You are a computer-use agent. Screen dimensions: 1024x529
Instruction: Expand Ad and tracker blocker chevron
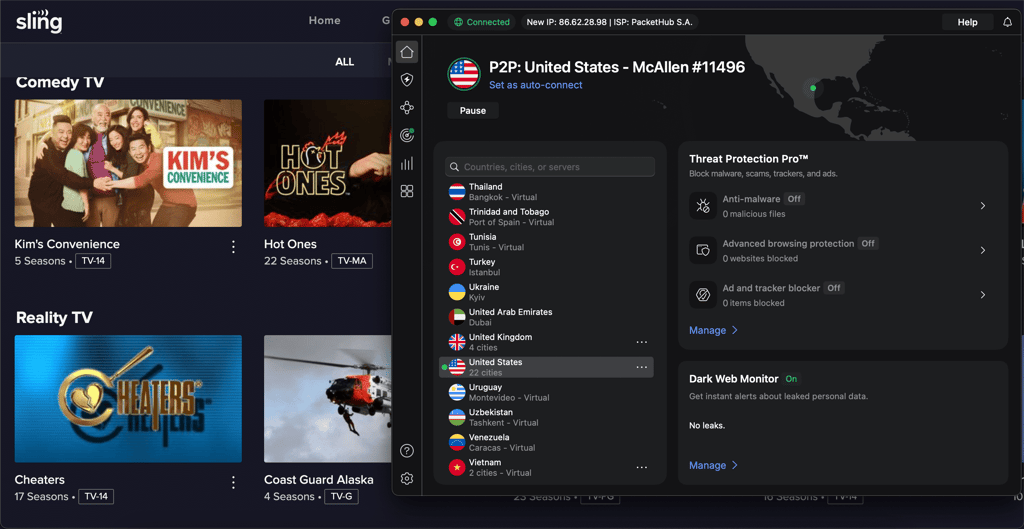983,295
